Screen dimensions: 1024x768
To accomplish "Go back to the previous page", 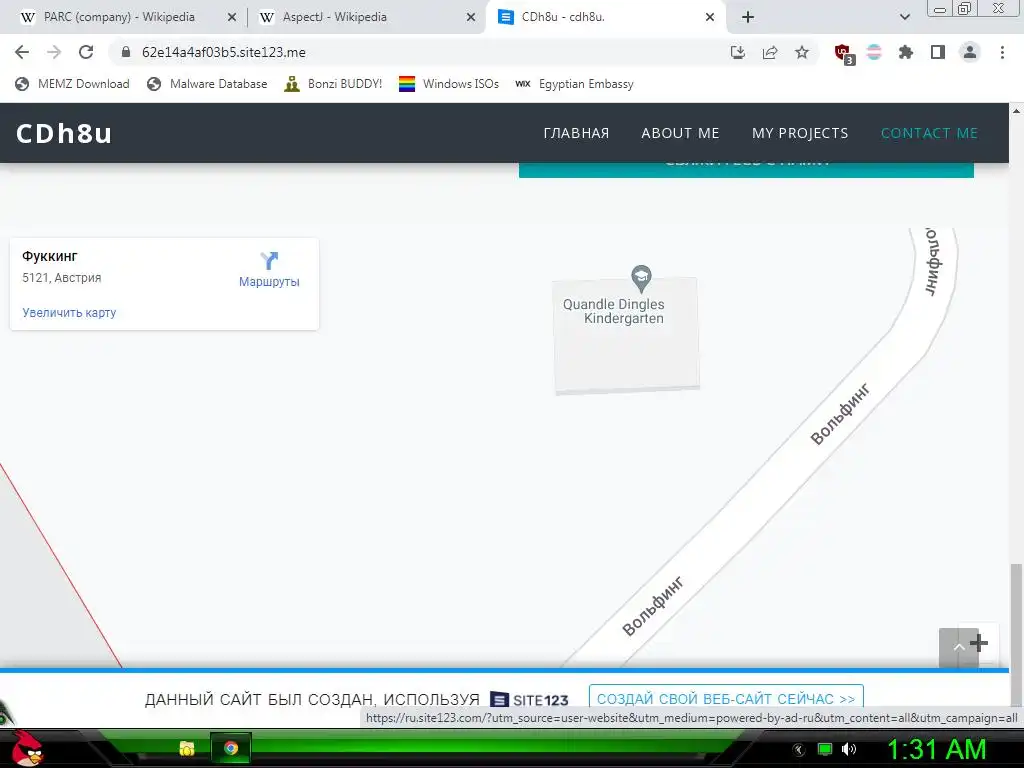I will pos(22,52).
